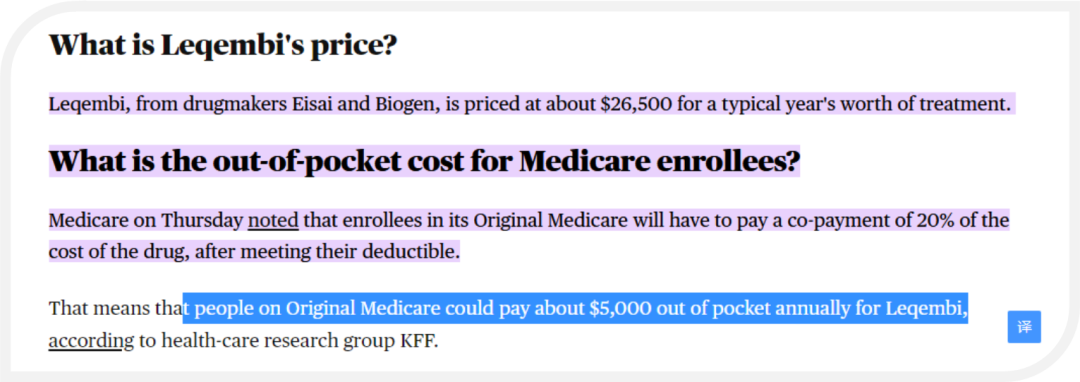Click the phrase "after meeting their deductible"
The width and height of the screenshot is (1080, 382).
pyautogui.click(x=325, y=251)
